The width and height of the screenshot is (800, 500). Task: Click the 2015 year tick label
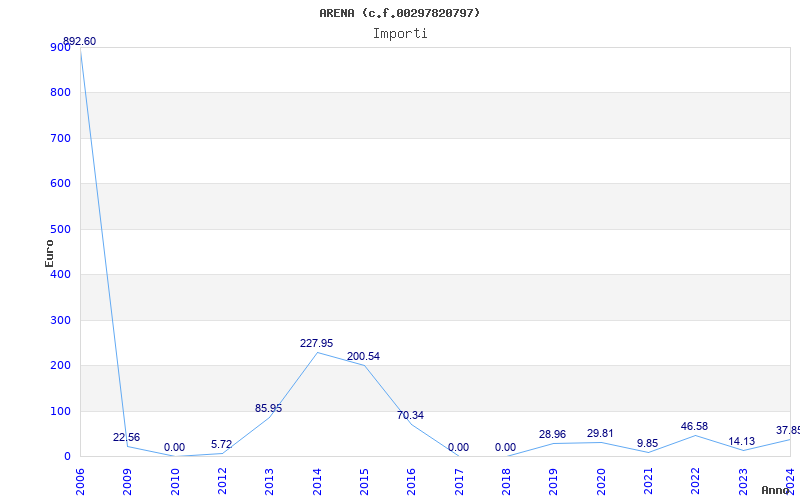click(364, 481)
